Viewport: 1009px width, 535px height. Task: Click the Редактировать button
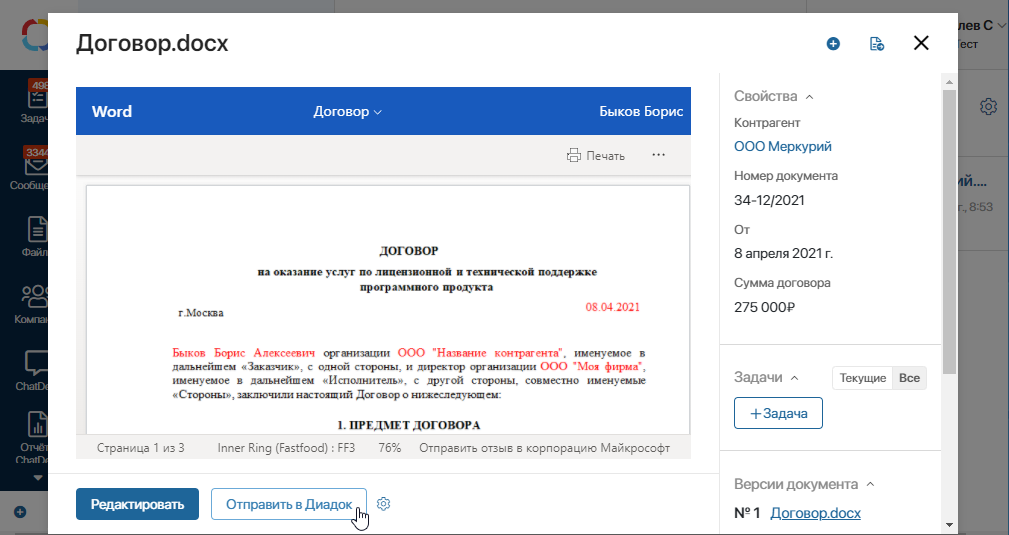pos(137,504)
